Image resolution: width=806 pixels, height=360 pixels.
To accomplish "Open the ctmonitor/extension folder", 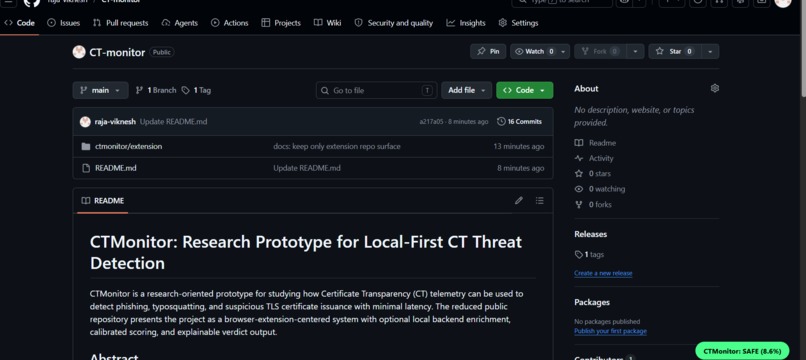I will [x=129, y=147].
